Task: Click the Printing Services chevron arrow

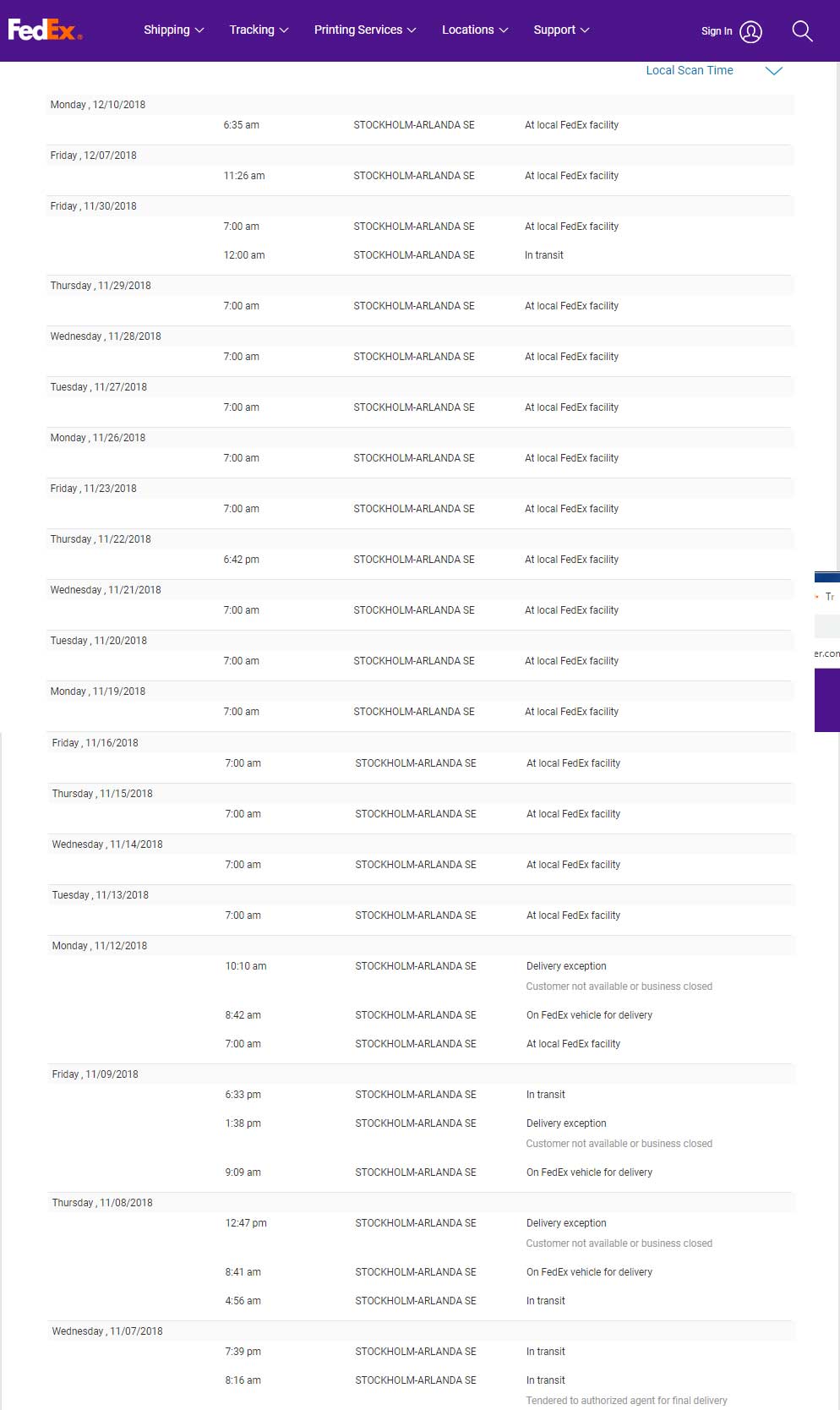Action: pyautogui.click(x=412, y=30)
